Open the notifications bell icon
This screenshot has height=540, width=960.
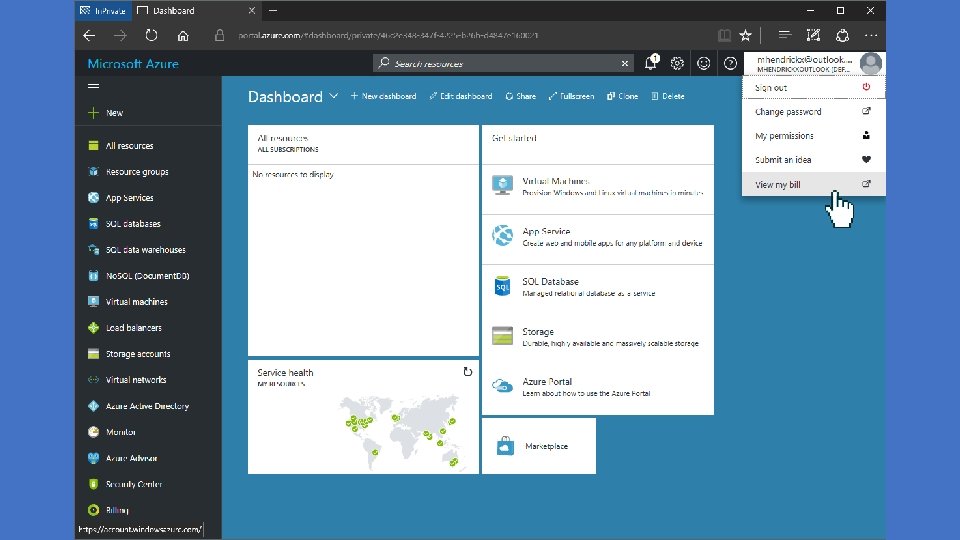[x=651, y=62]
